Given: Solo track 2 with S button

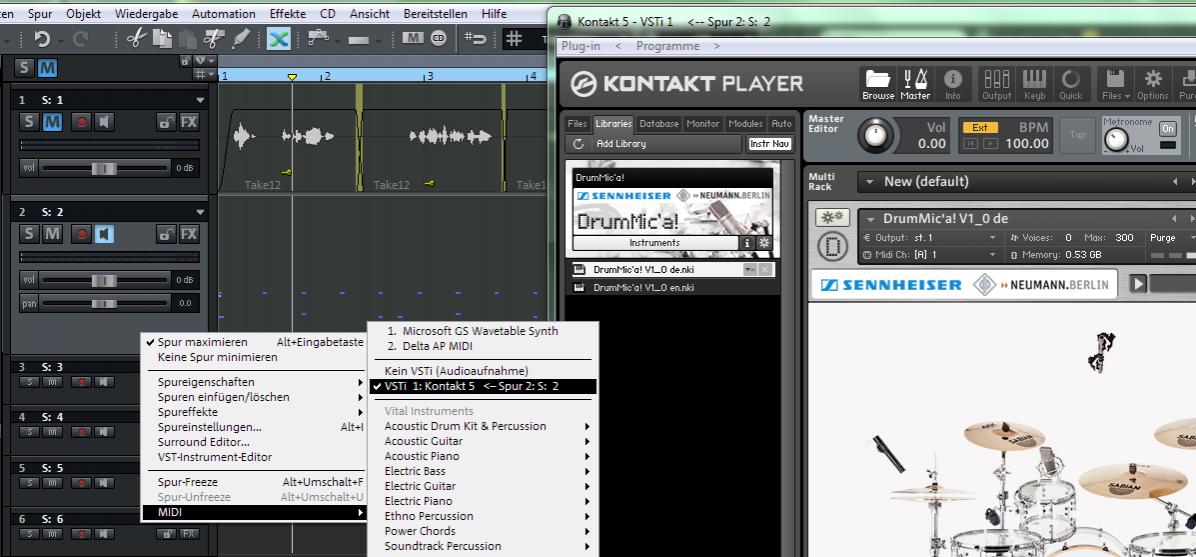Looking at the screenshot, I should [29, 233].
